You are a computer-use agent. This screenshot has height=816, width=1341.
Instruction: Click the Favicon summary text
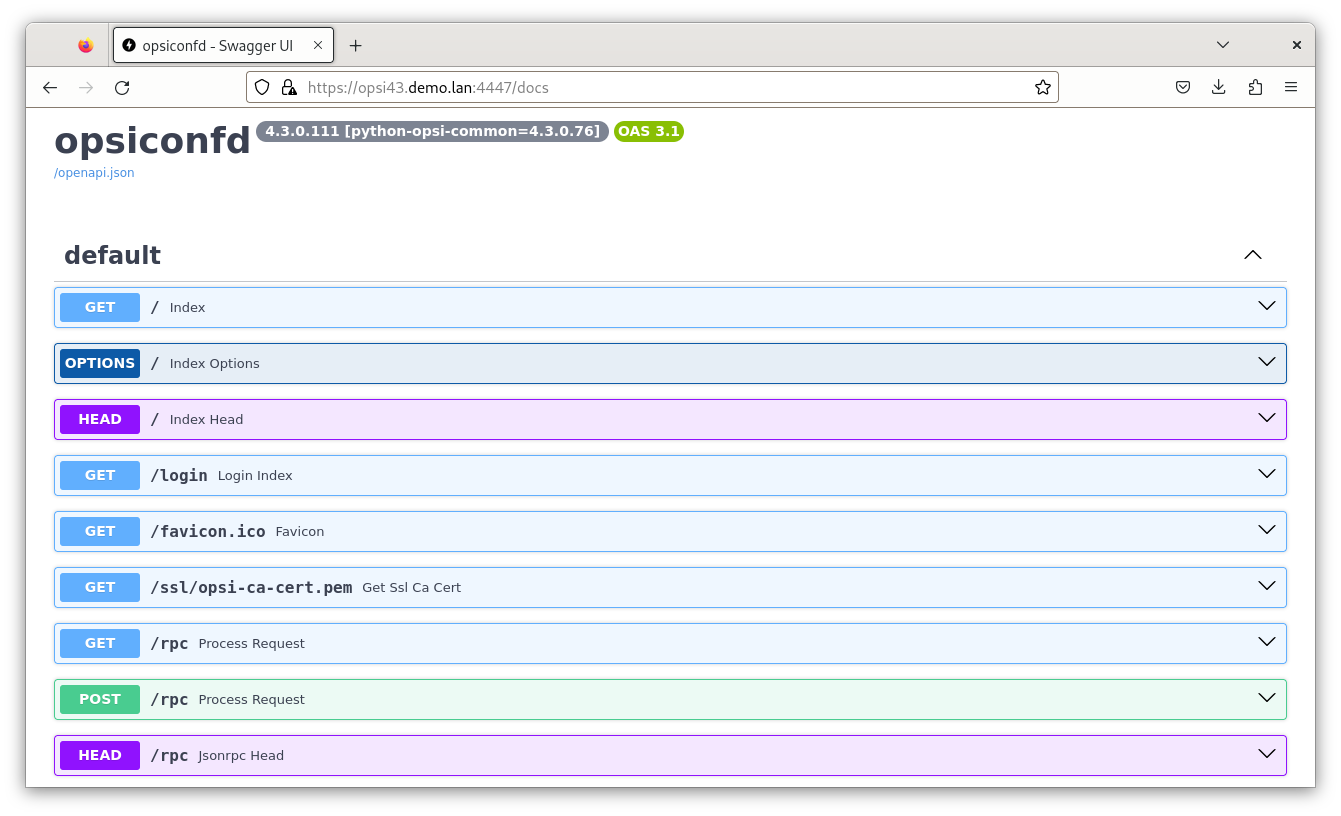(300, 532)
